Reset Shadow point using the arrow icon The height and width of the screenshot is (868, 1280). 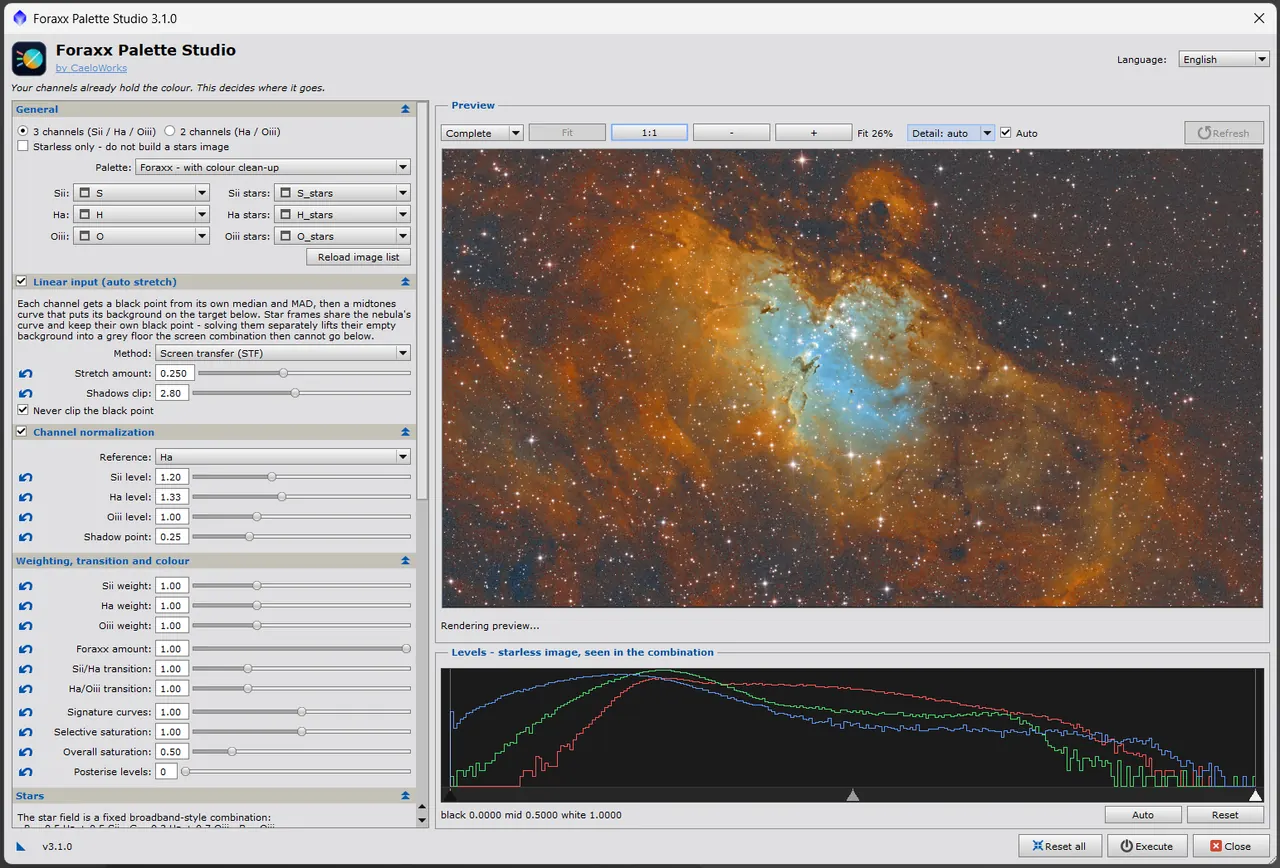26,538
